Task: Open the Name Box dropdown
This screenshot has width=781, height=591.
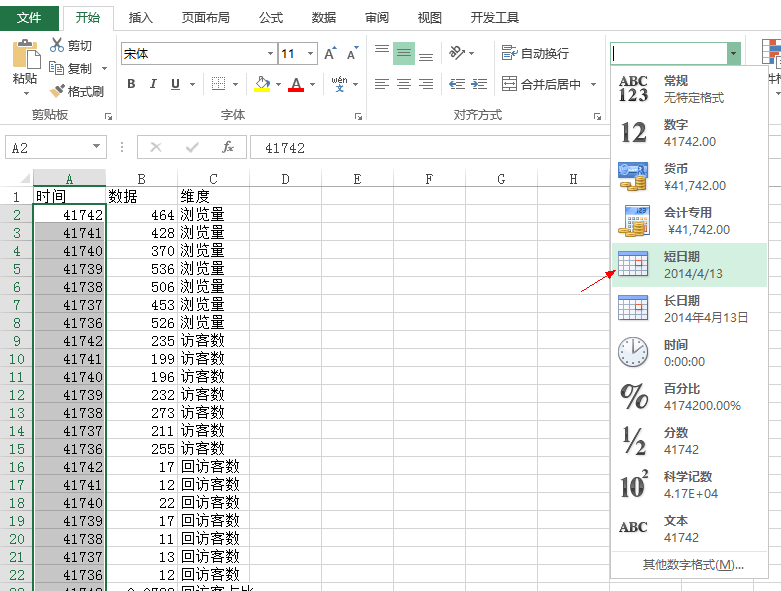Action: pos(96,147)
